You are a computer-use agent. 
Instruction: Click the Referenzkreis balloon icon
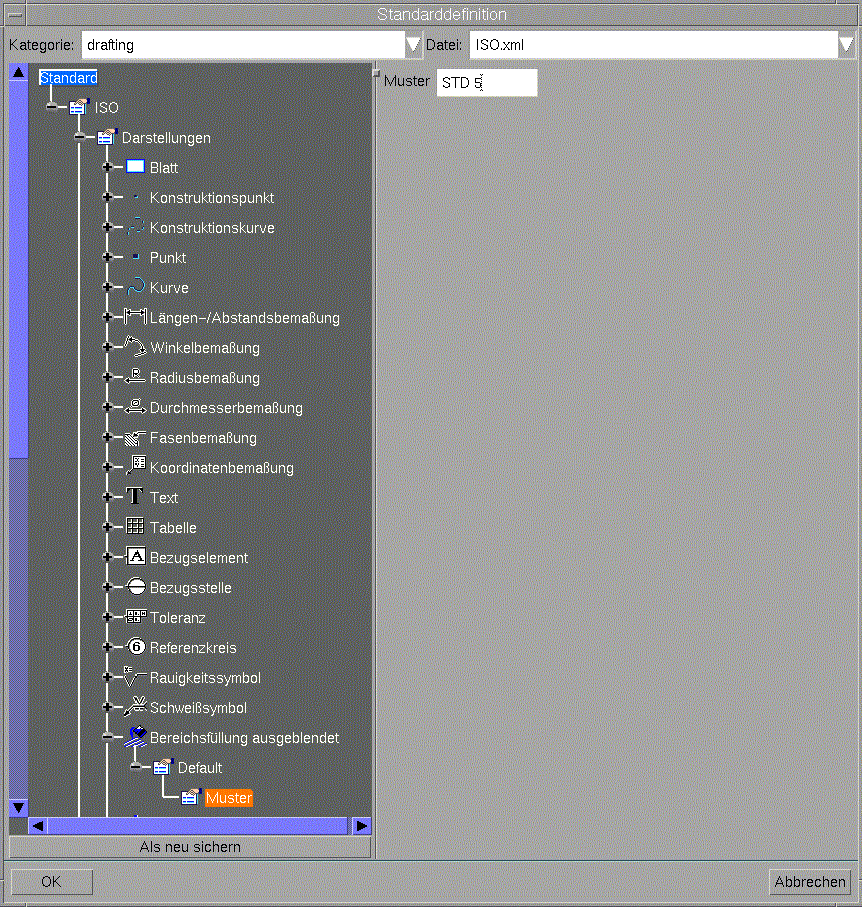point(135,646)
